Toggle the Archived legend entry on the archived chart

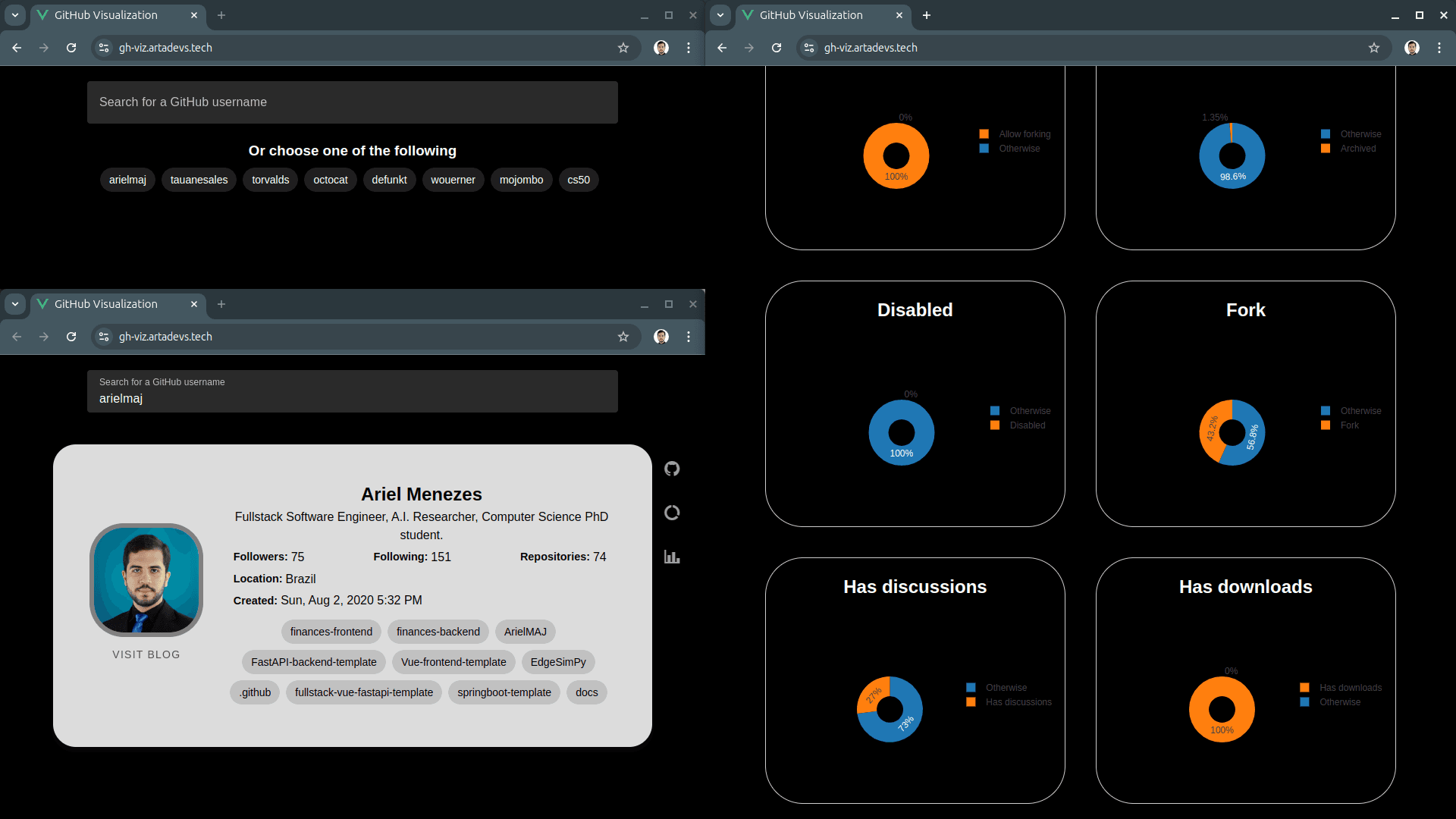coord(1357,149)
